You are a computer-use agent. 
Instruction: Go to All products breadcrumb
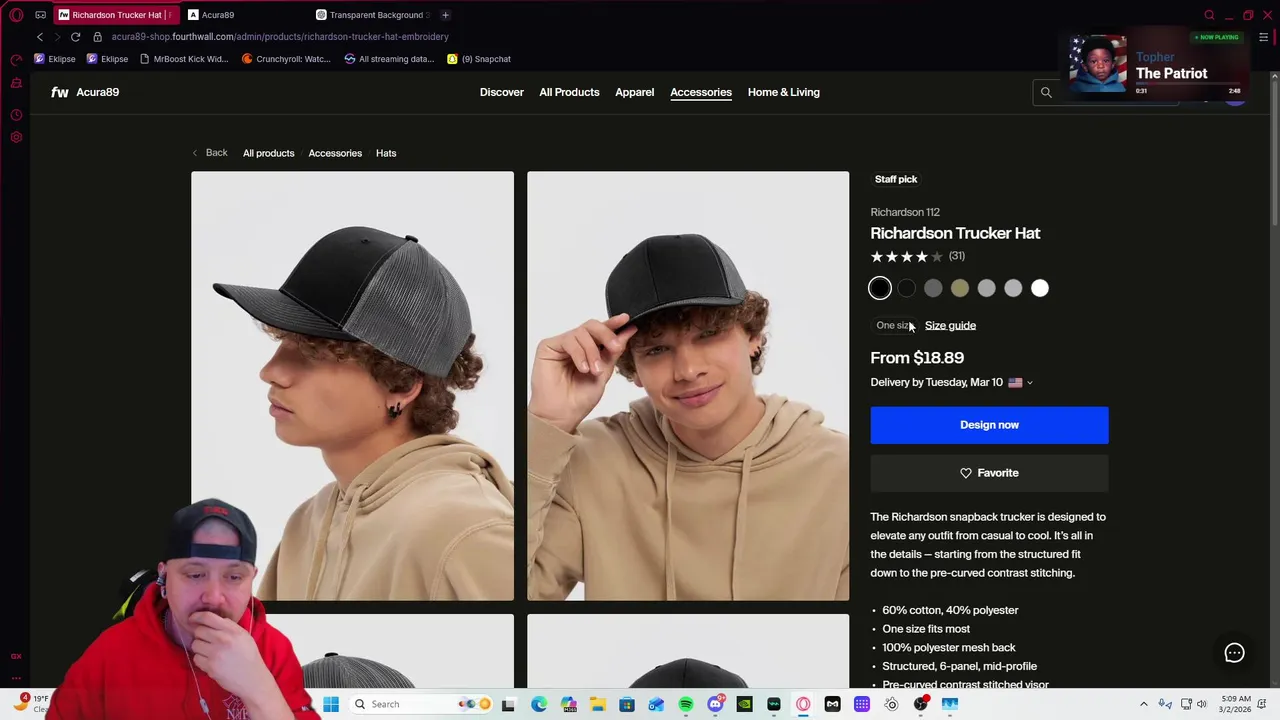pos(269,153)
